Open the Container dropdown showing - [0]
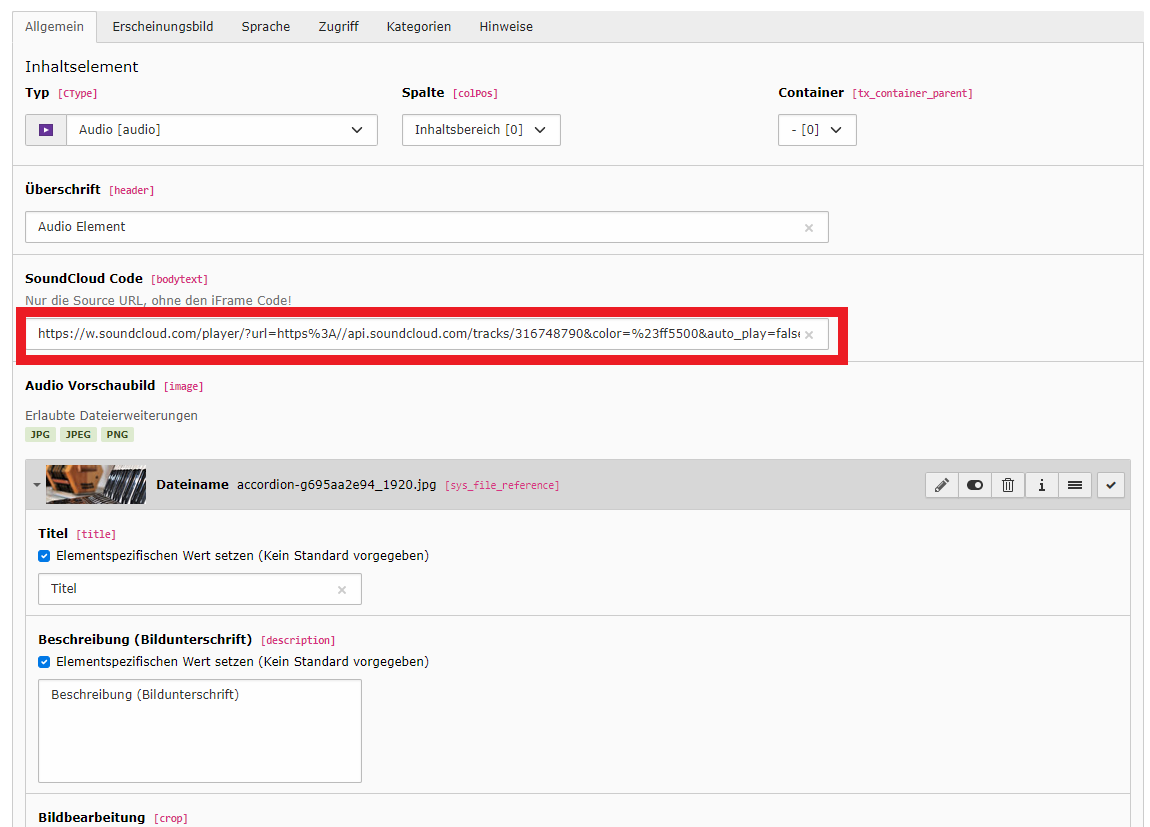Viewport: 1150px width, 827px height. pos(817,130)
